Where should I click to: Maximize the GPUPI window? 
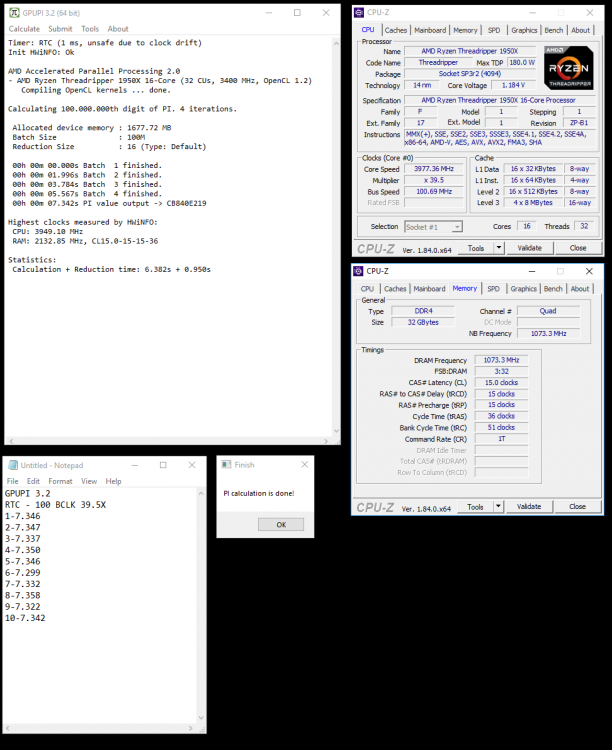tap(297, 13)
